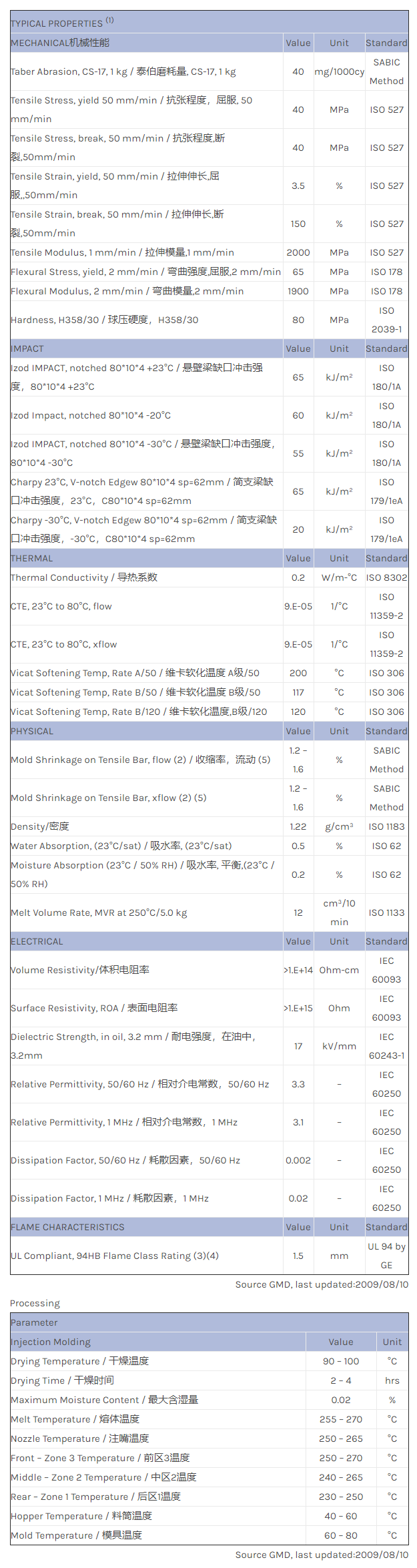
Task: Select the ELECTRICAL section header
Action: (37, 941)
